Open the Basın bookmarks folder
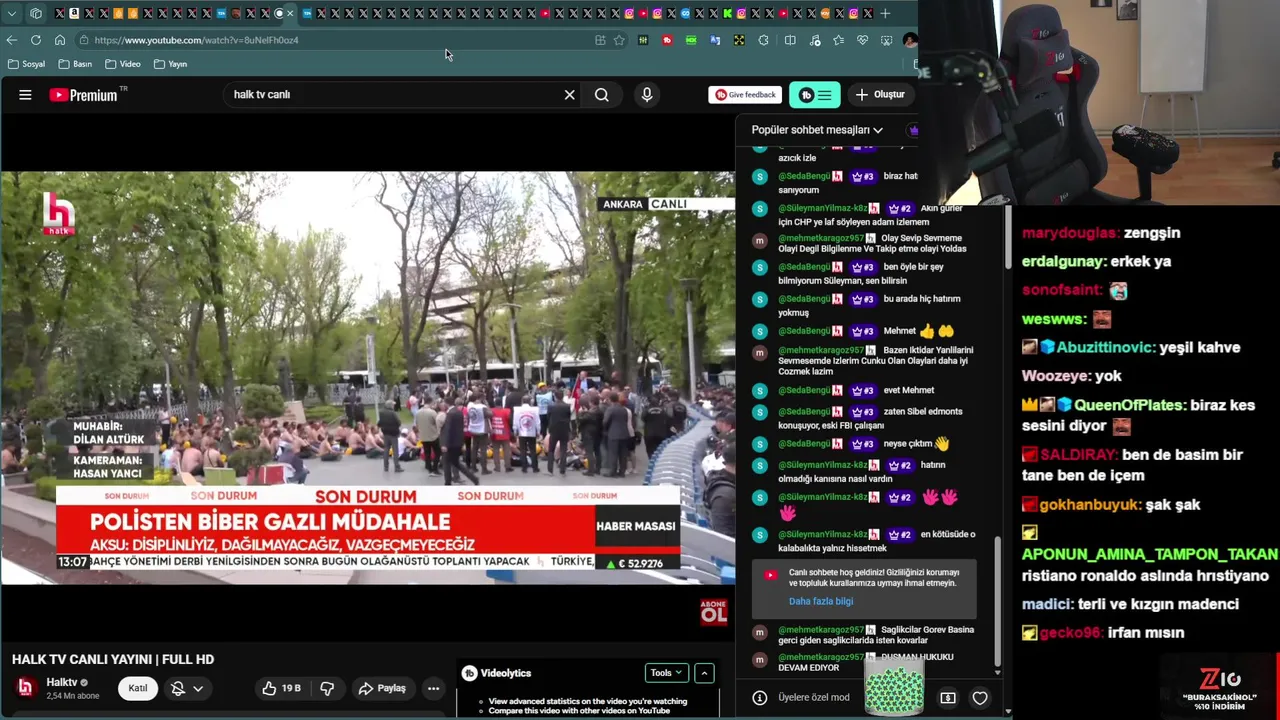 pyautogui.click(x=75, y=64)
